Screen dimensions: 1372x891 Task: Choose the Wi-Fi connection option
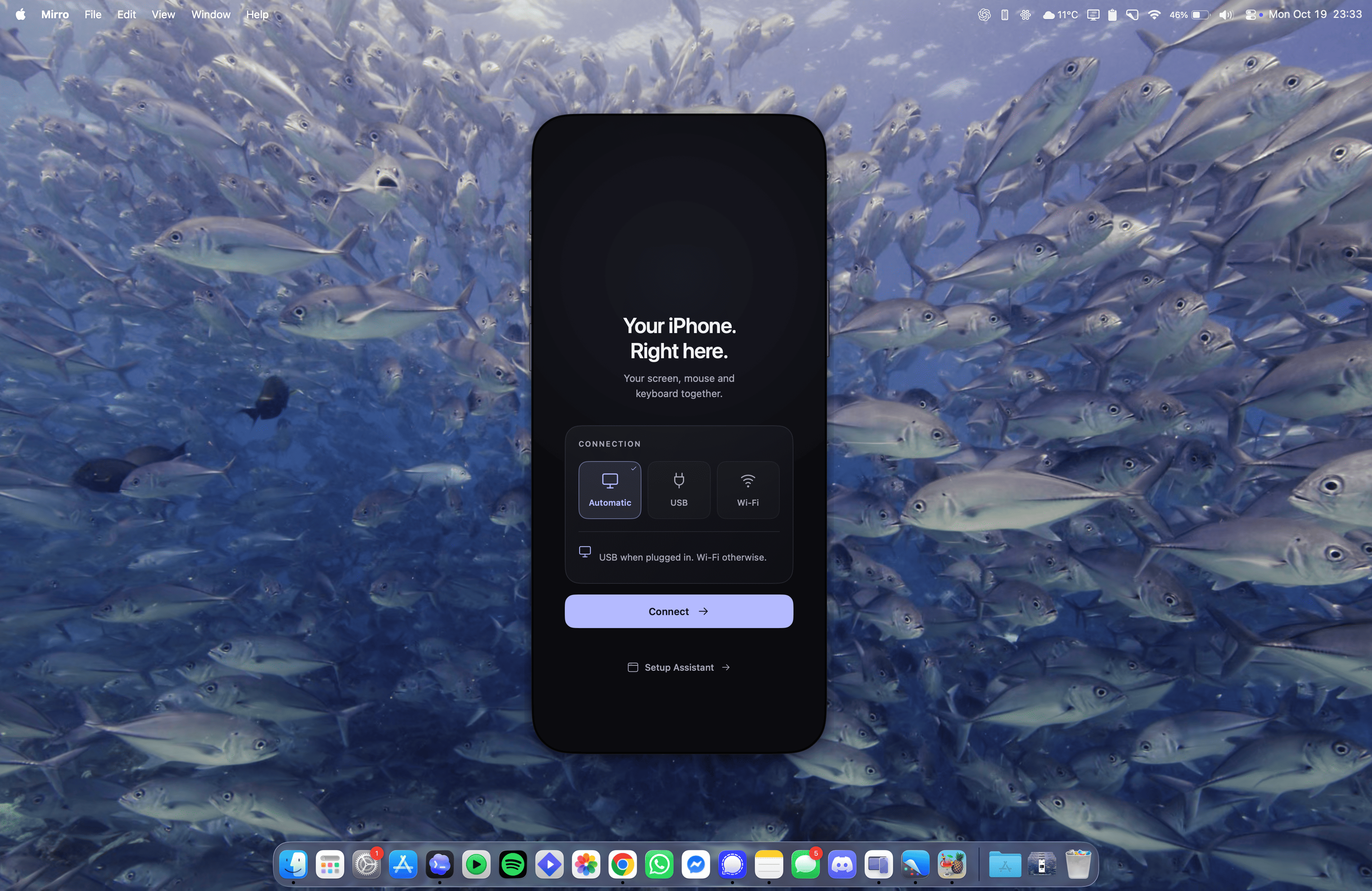tap(748, 490)
